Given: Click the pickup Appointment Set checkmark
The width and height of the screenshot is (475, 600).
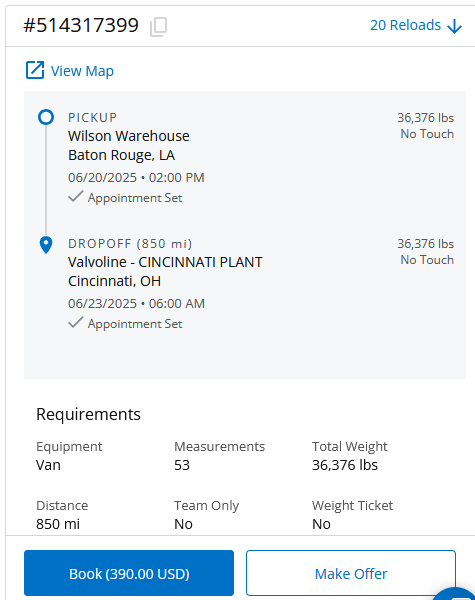Looking at the screenshot, I should click(76, 197).
